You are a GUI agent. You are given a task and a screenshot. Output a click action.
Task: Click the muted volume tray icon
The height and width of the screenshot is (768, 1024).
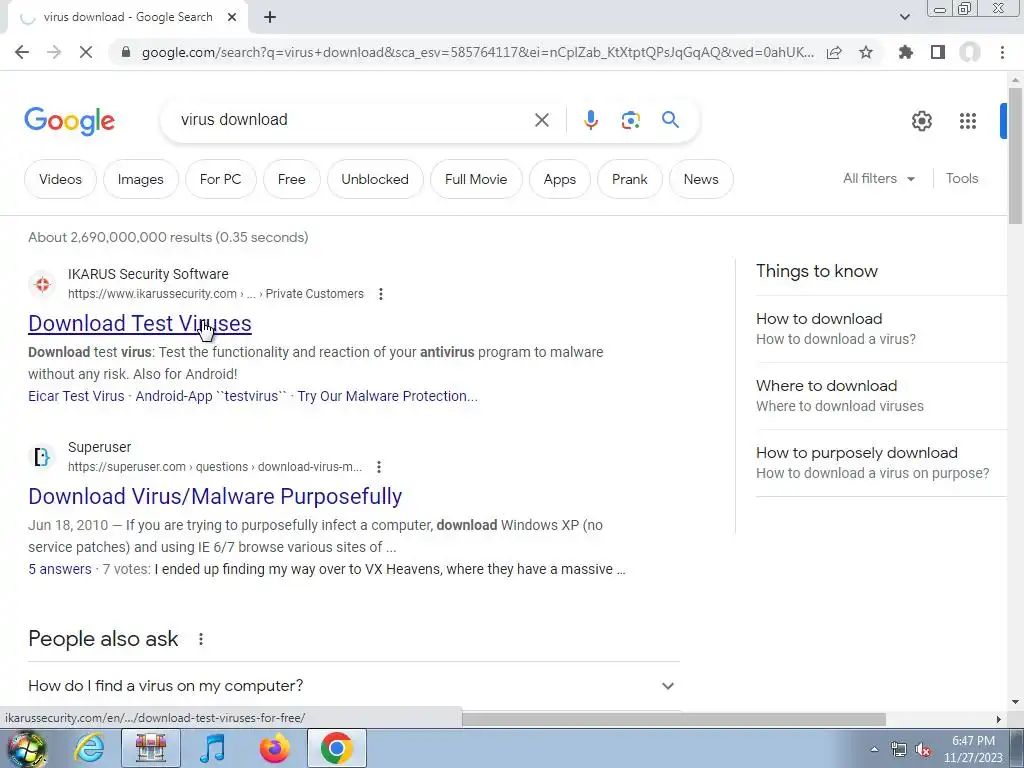923,749
